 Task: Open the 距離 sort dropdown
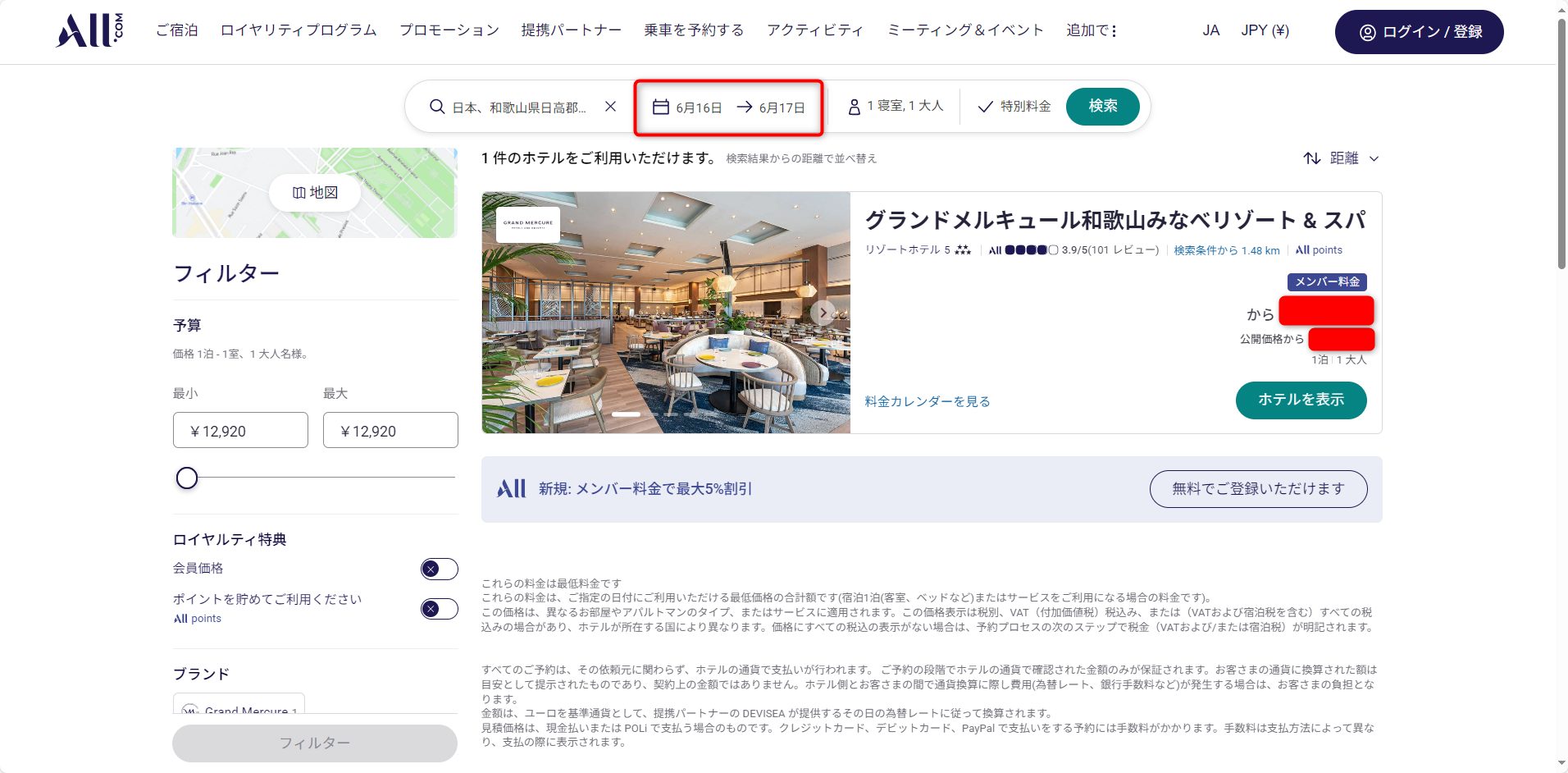(x=1342, y=158)
